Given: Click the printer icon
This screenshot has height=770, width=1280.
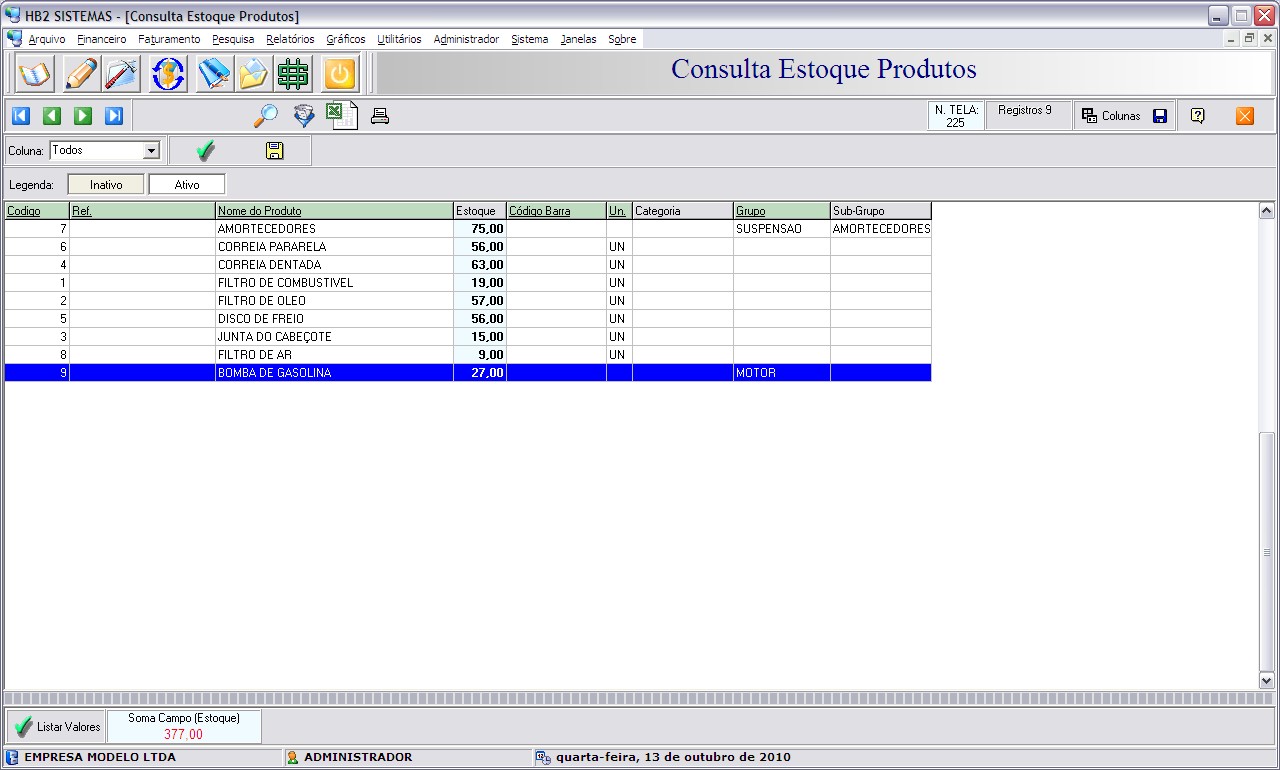Looking at the screenshot, I should tap(380, 117).
